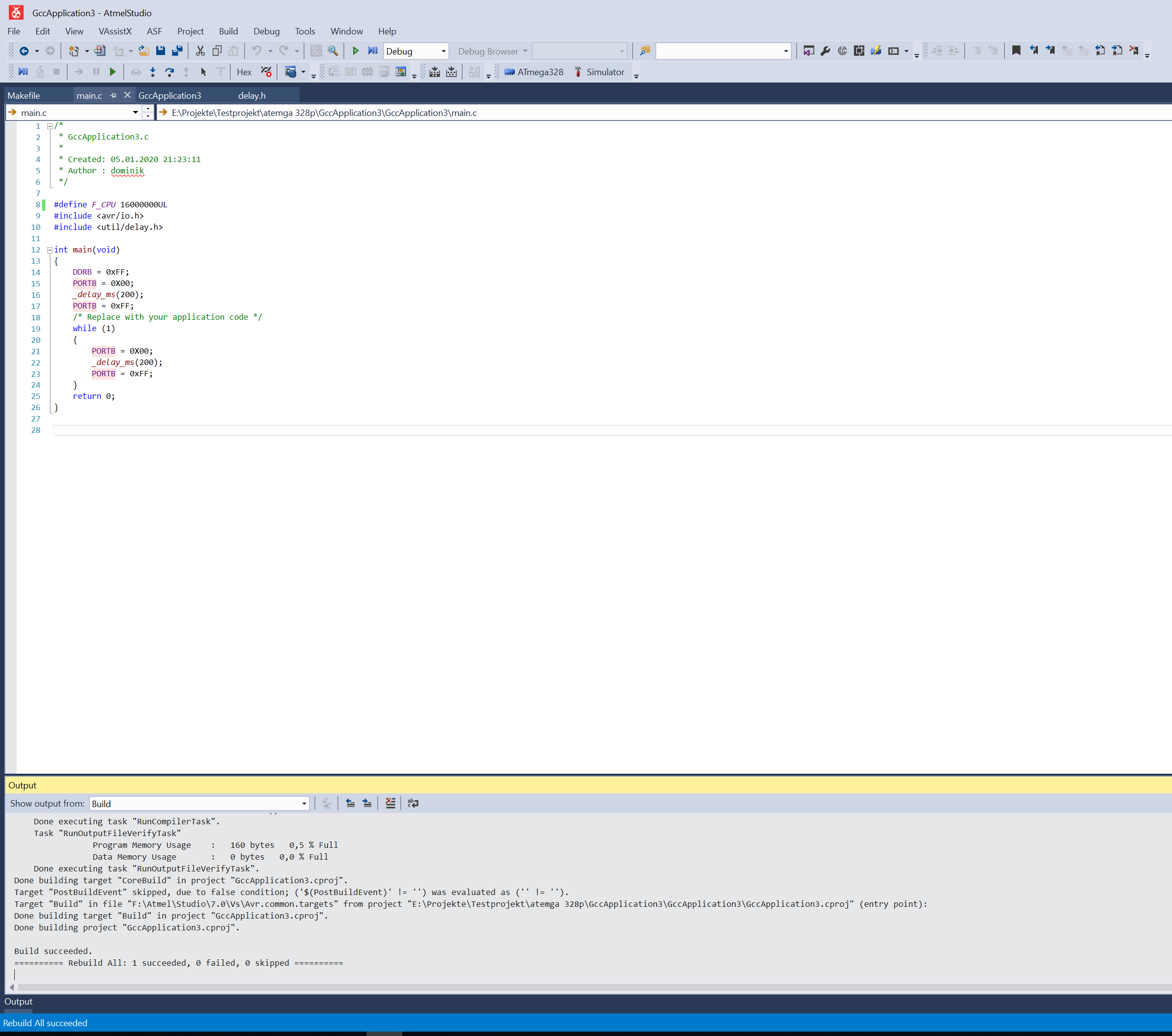Image resolution: width=1172 pixels, height=1036 pixels.
Task: Click the file path navigation field
Action: tap(665, 112)
